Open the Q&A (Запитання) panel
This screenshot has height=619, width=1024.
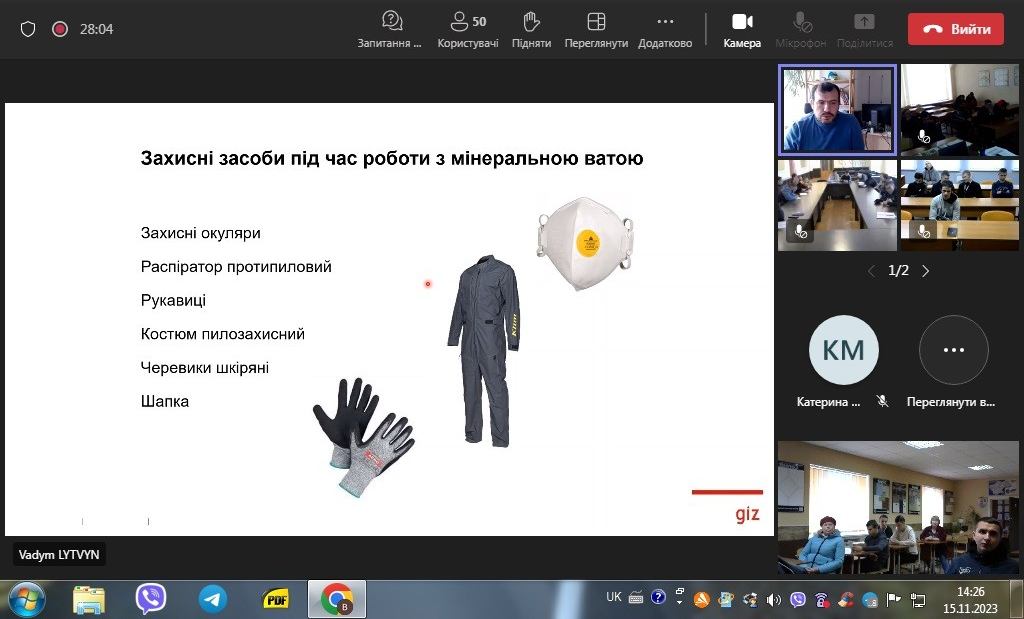(x=390, y=29)
